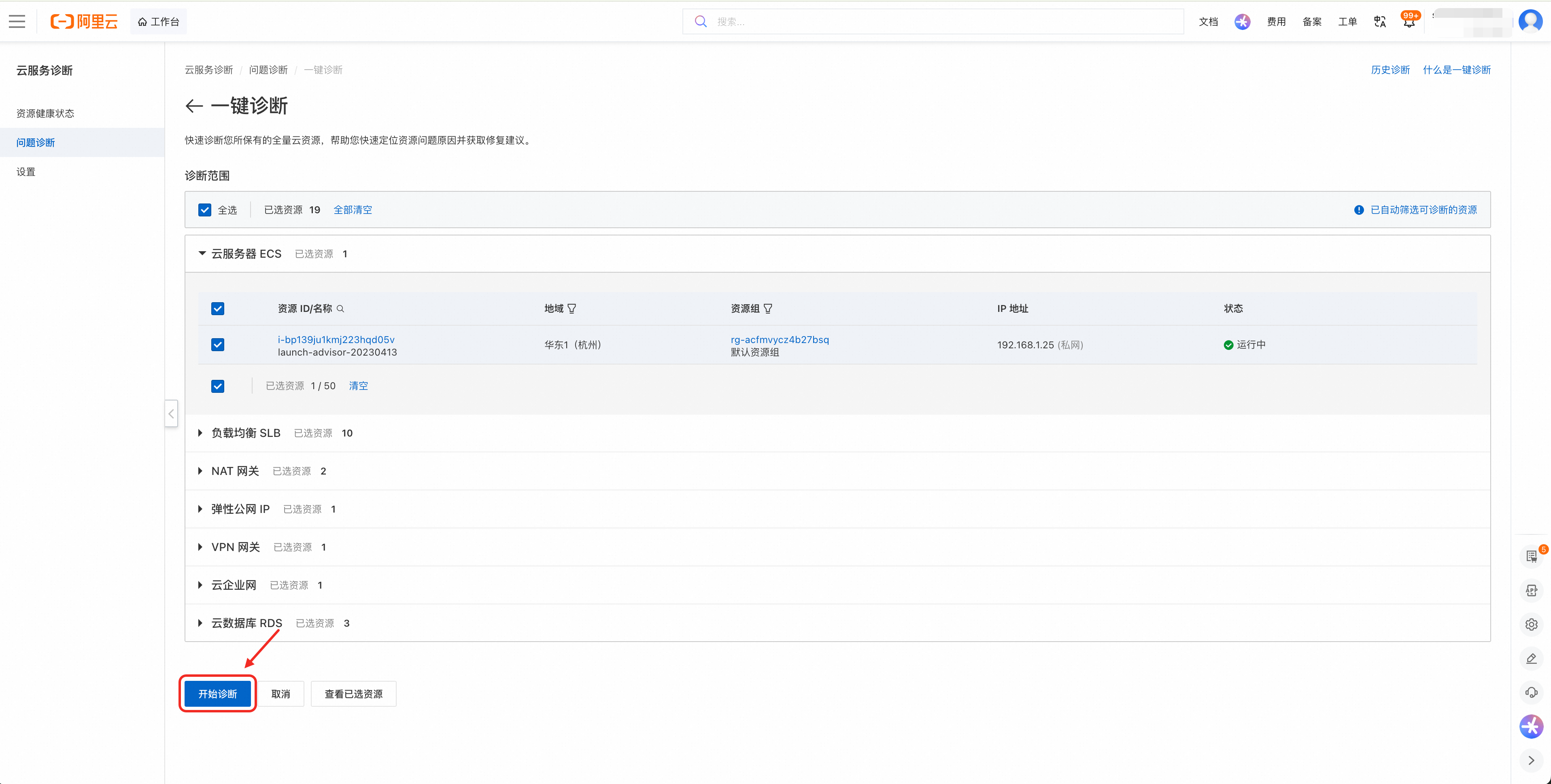Open the hamburger navigation menu
This screenshot has width=1551, height=784.
click(17, 22)
